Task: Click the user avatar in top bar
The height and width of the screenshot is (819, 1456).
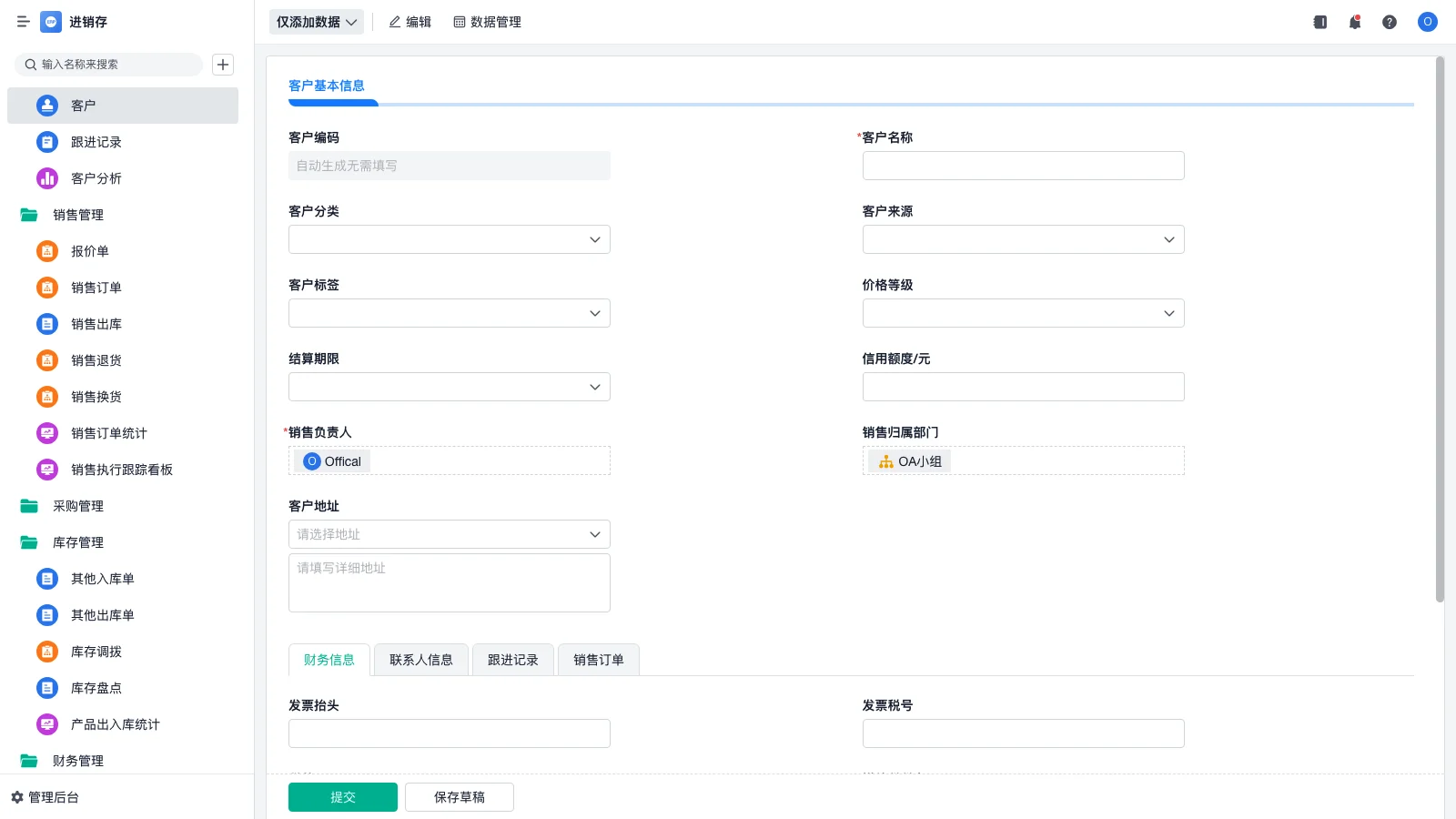Action: coord(1428,22)
